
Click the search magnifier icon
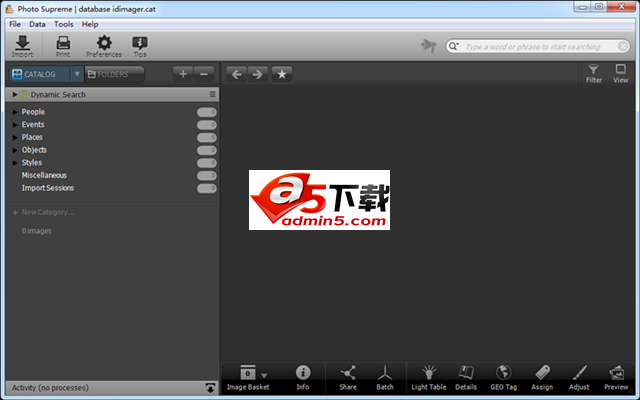(x=453, y=46)
